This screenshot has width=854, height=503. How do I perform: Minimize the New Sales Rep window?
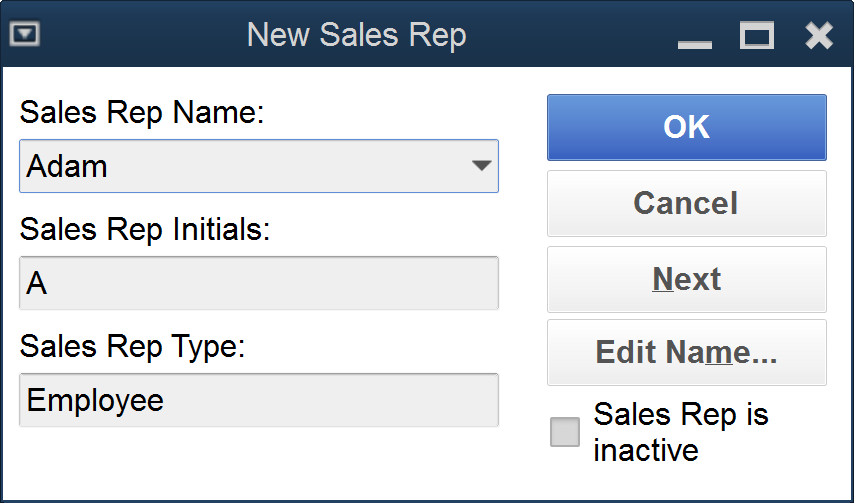[x=694, y=38]
